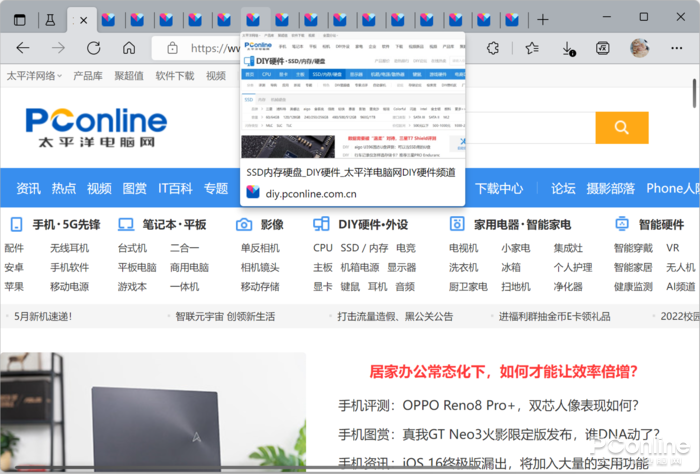Open headline 居家办公常态化下 article

[503, 371]
